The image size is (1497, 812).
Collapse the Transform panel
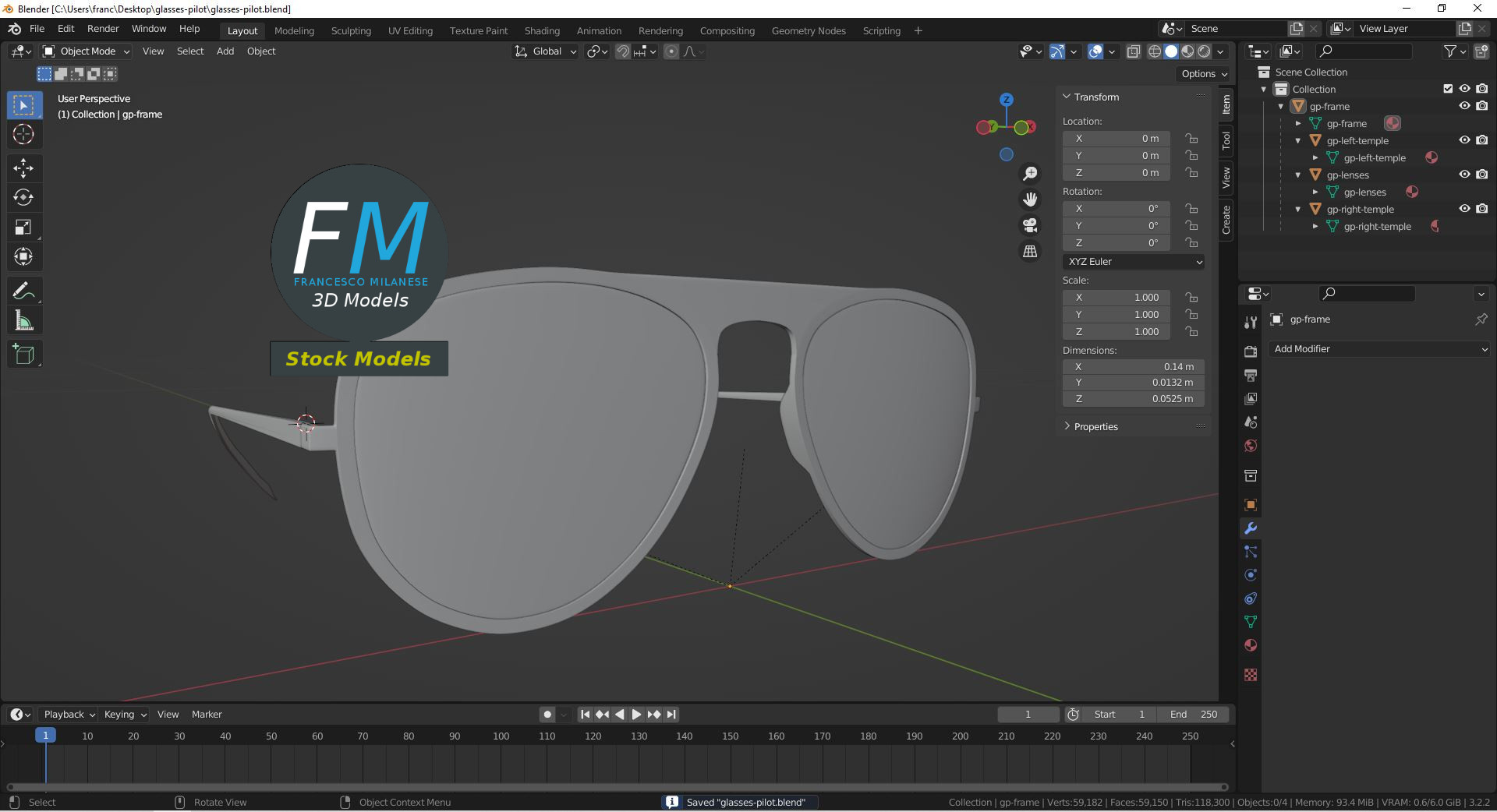(x=1090, y=97)
